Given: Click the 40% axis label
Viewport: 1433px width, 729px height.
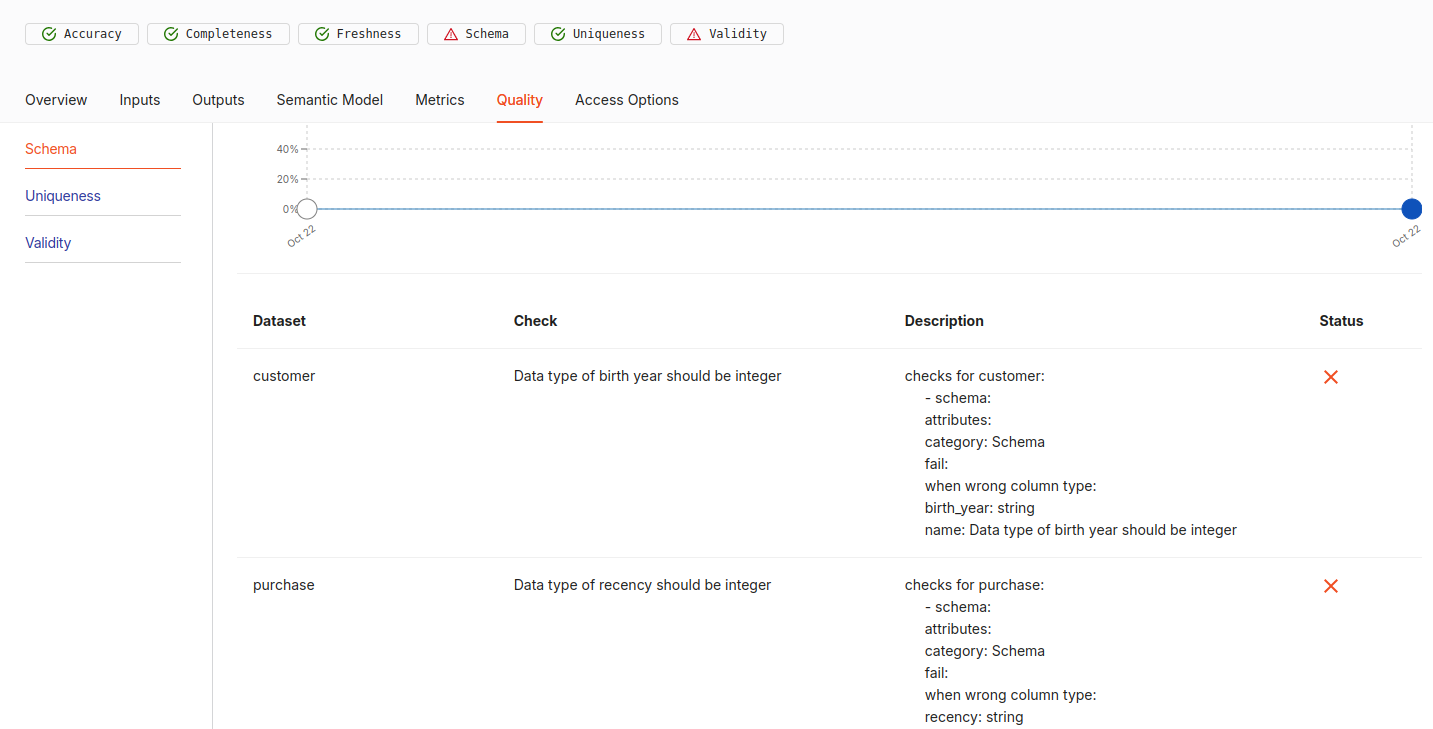Looking at the screenshot, I should coord(287,149).
